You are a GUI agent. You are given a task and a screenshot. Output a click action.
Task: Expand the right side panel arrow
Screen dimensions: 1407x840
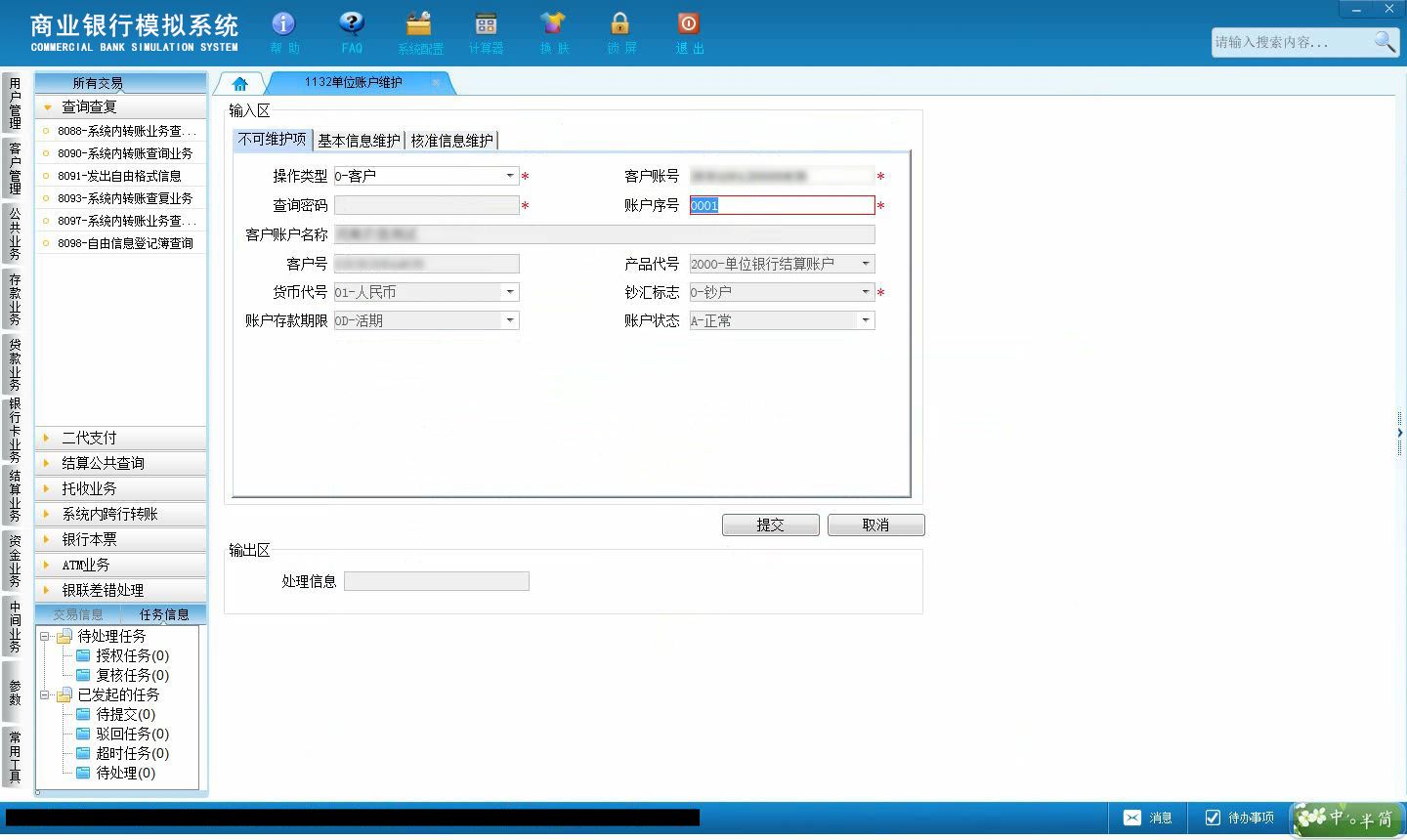(1400, 433)
